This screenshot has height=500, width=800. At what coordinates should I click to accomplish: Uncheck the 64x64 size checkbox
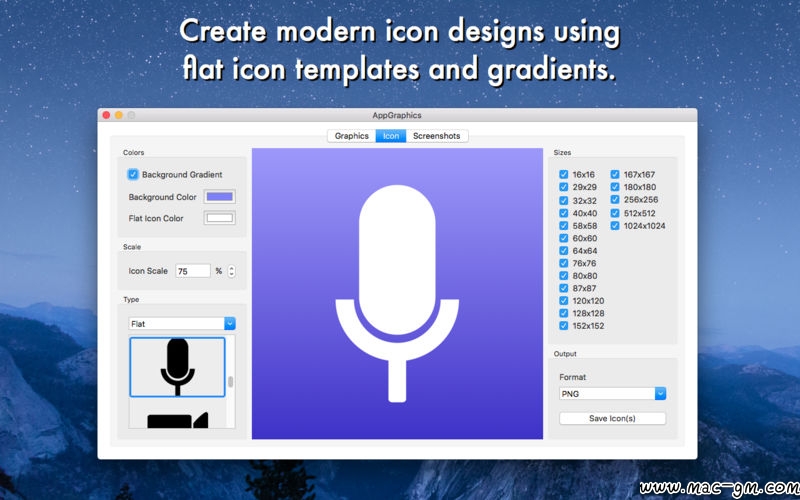pyautogui.click(x=563, y=251)
